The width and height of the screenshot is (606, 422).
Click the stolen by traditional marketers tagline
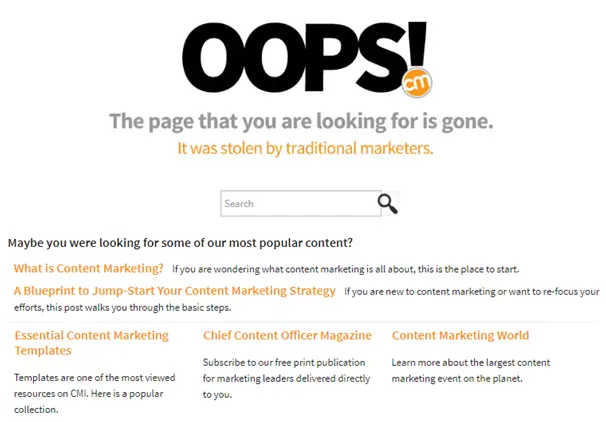coord(305,148)
